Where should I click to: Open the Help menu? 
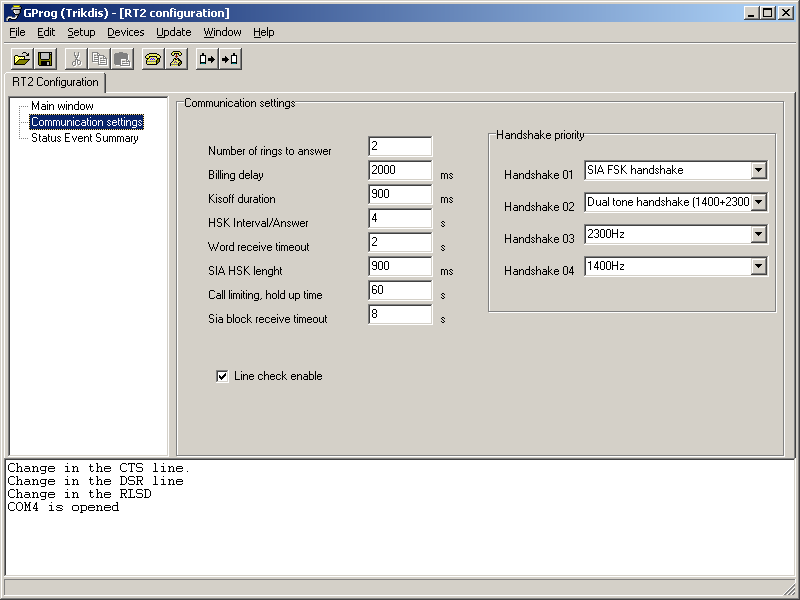tap(263, 32)
